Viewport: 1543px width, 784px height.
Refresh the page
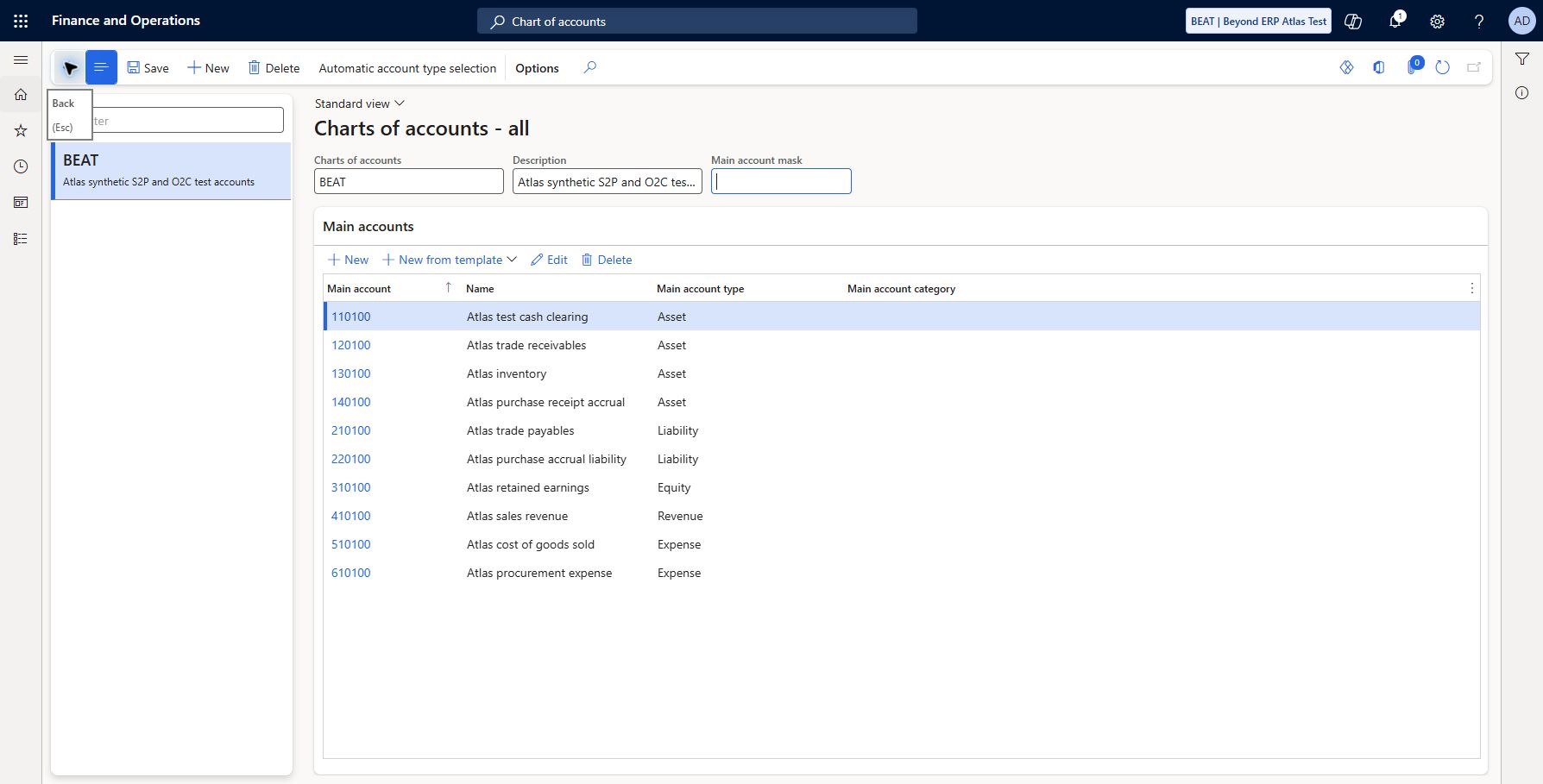pos(1442,67)
